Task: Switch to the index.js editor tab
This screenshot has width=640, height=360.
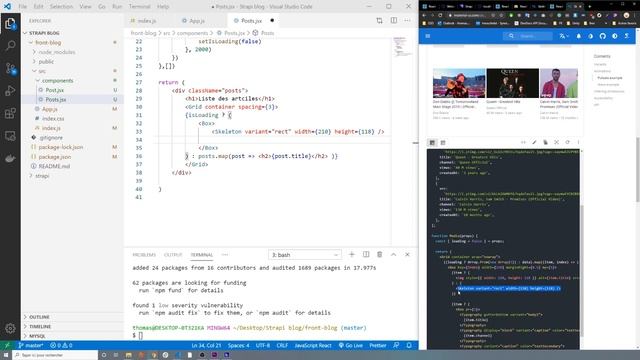Action: point(146,21)
